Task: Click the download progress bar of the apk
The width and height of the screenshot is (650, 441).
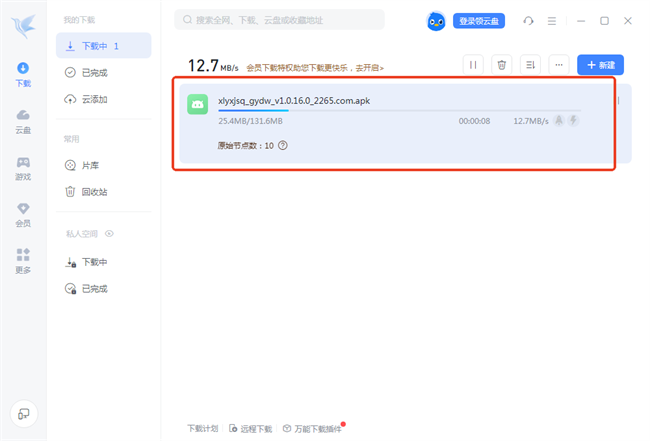Action: [400, 111]
